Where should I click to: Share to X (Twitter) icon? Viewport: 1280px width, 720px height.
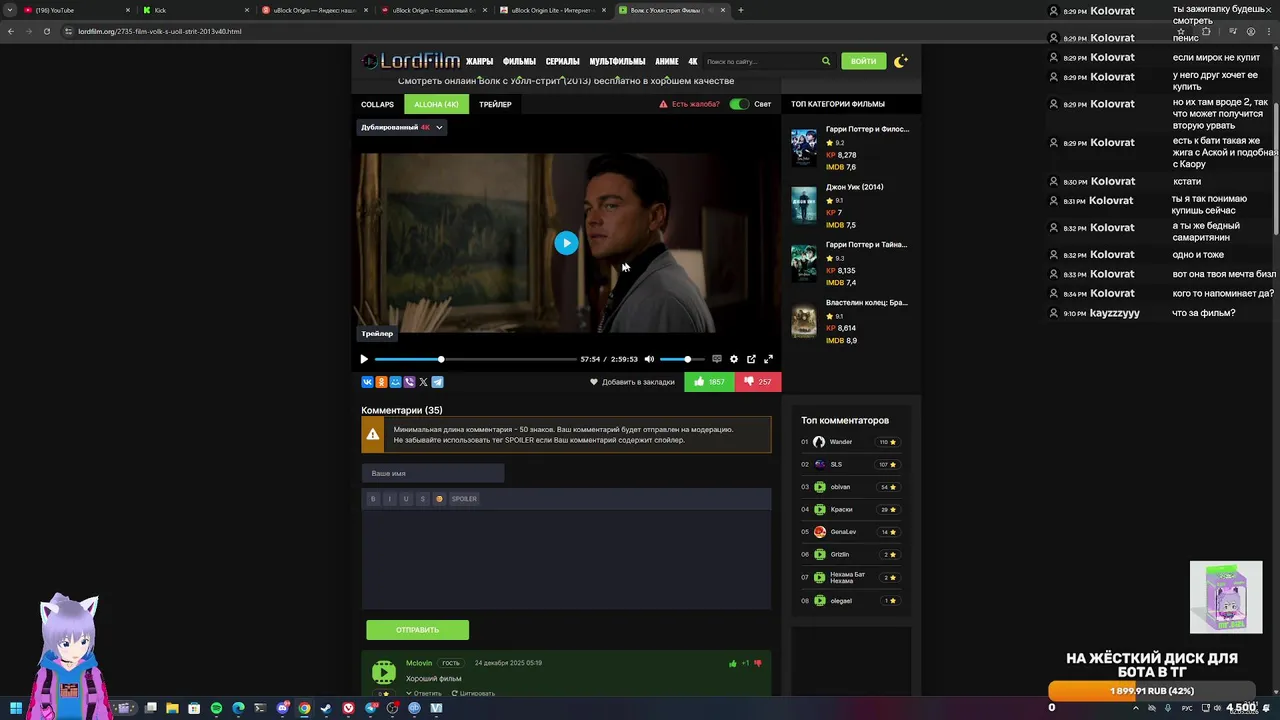pos(423,382)
